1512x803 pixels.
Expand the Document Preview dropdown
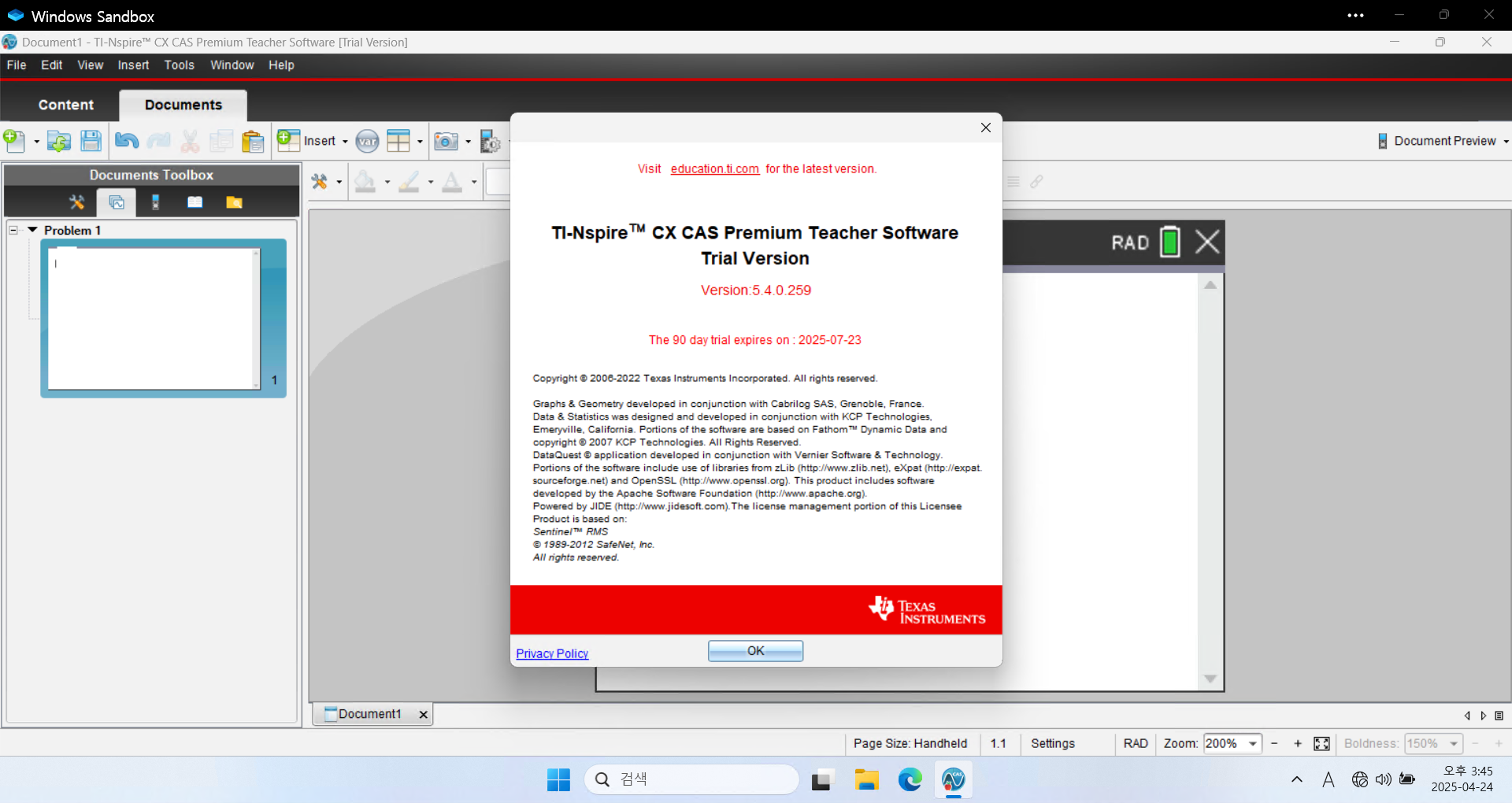coord(1505,142)
